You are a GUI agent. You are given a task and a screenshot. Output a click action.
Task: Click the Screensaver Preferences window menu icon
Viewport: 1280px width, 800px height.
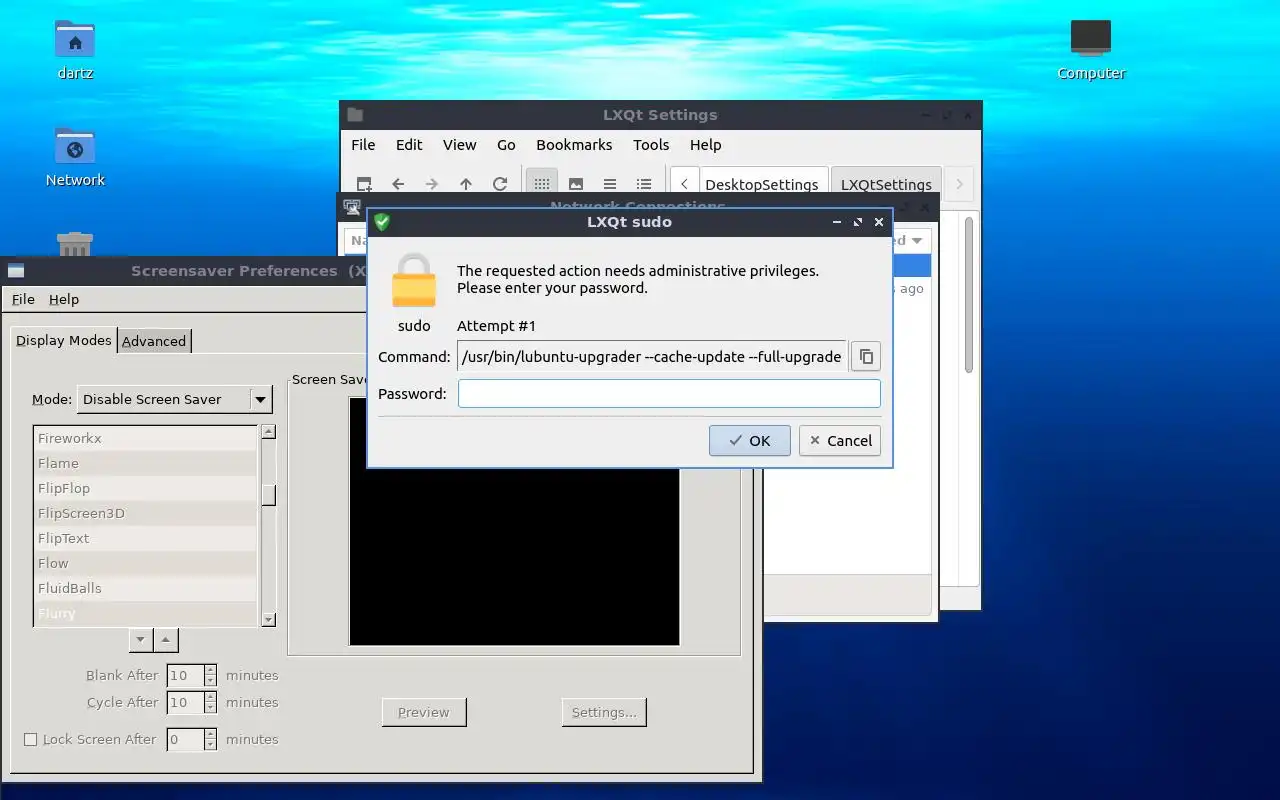(x=16, y=271)
